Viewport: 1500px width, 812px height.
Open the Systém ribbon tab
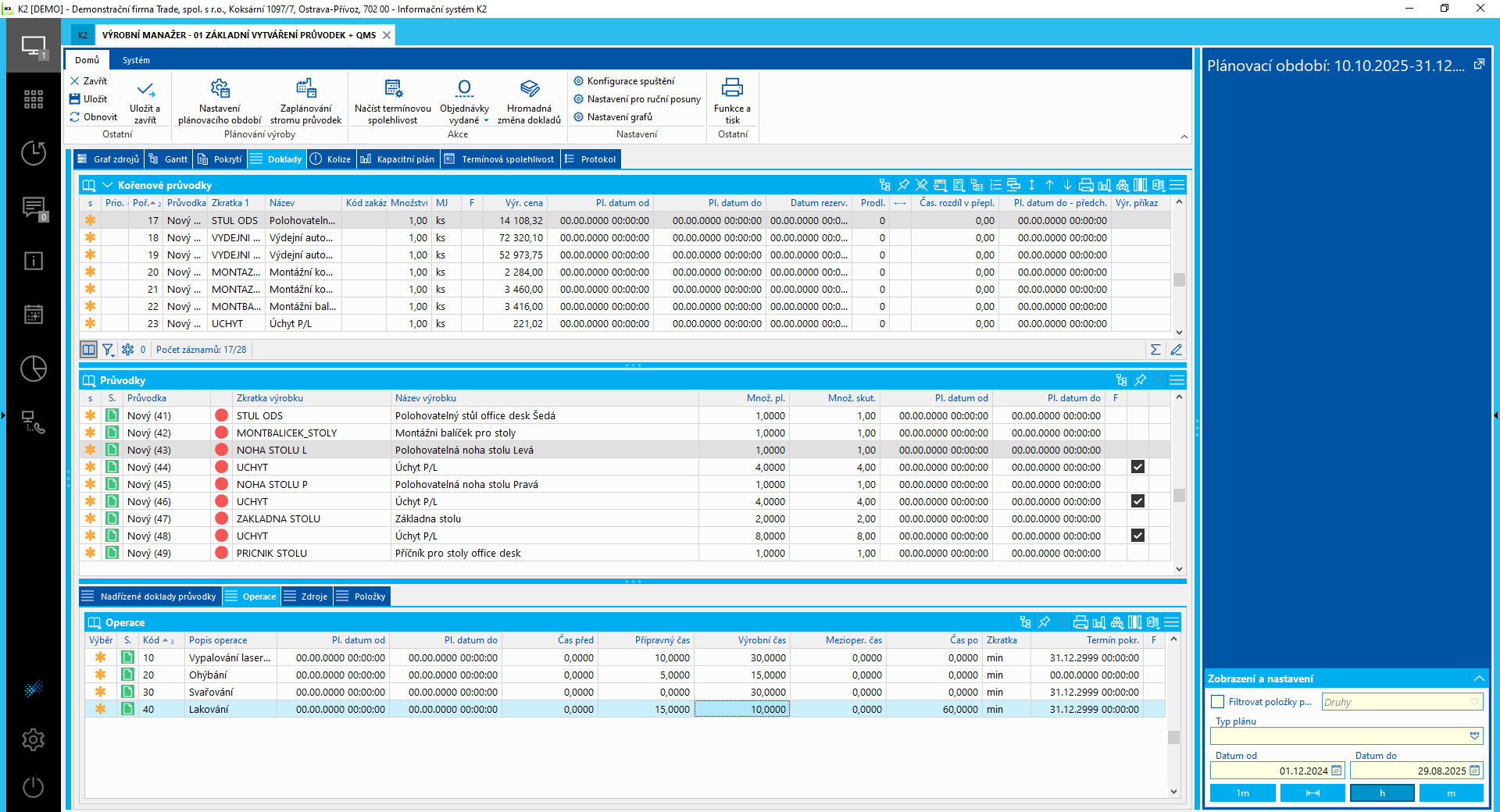pyautogui.click(x=136, y=60)
